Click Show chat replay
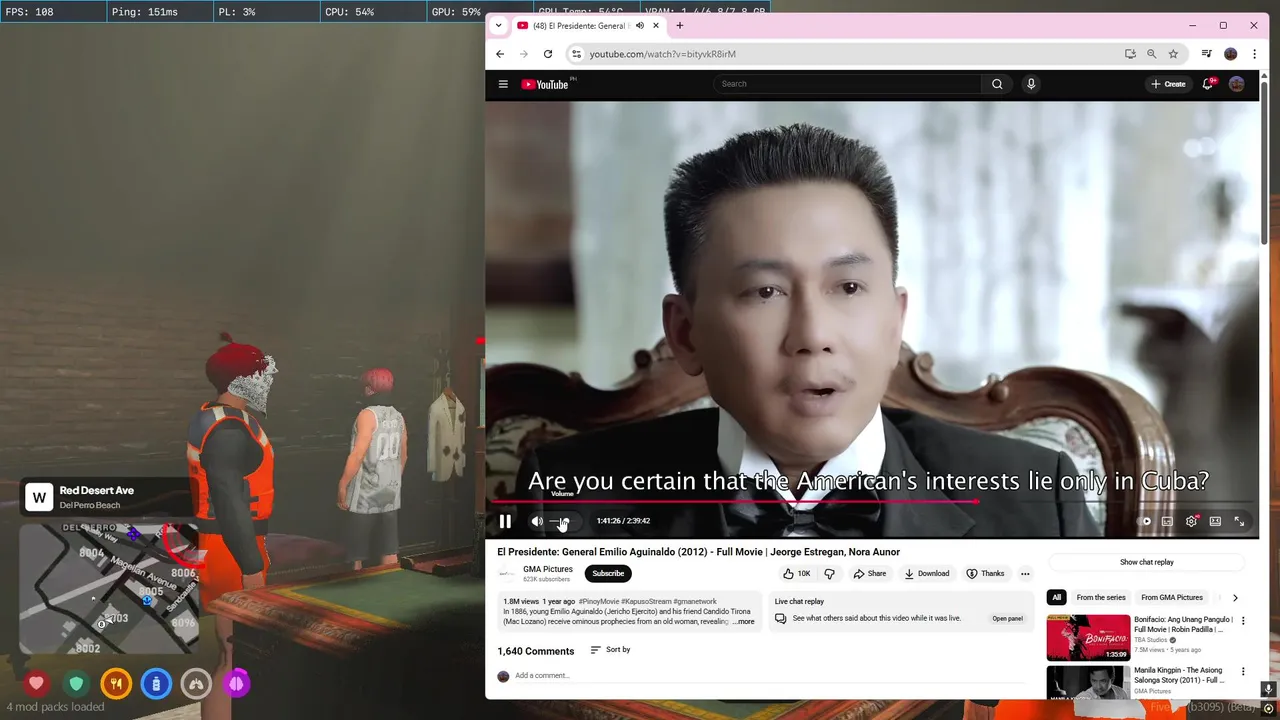 click(1147, 562)
